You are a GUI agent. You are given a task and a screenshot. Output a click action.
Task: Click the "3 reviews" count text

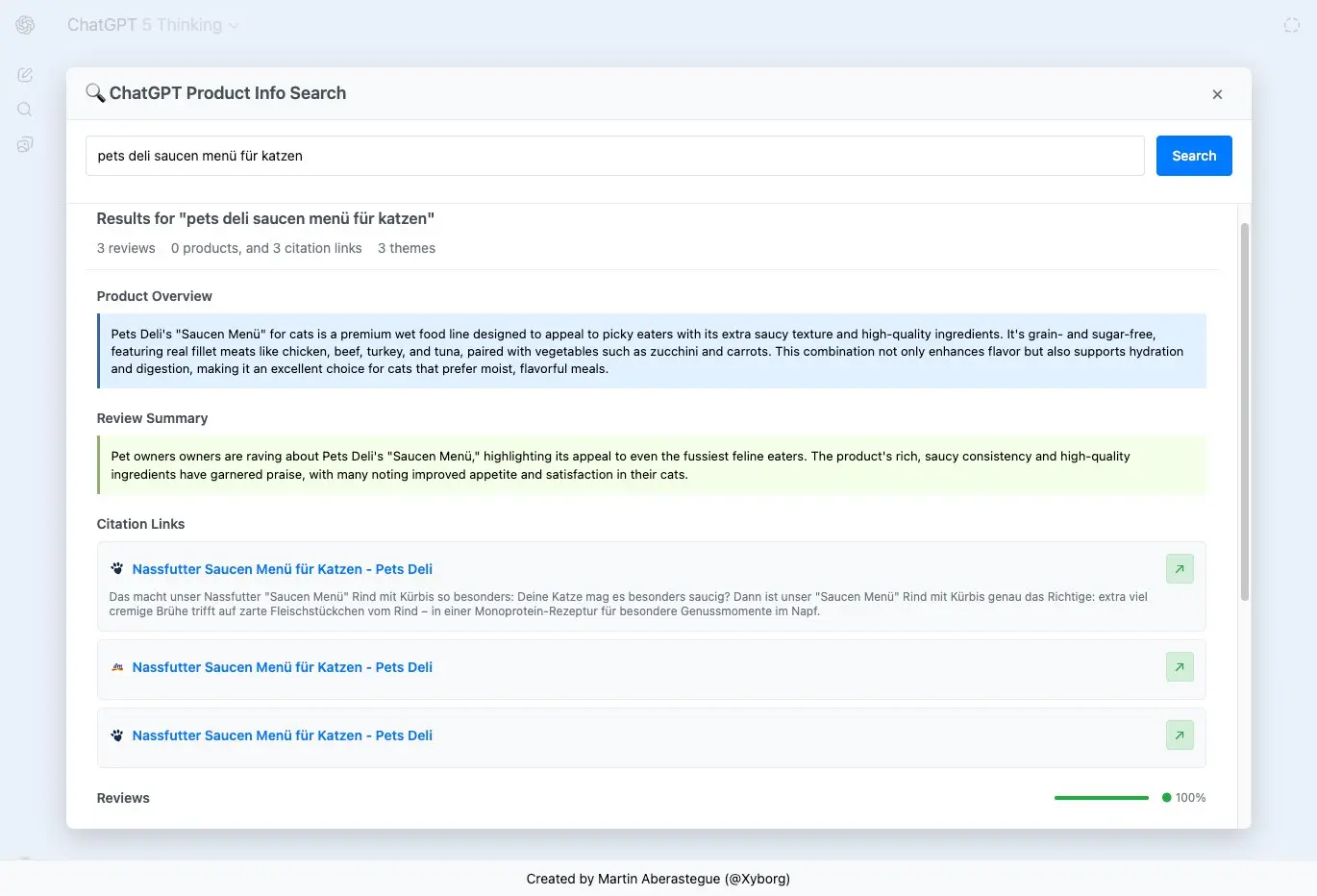[126, 248]
